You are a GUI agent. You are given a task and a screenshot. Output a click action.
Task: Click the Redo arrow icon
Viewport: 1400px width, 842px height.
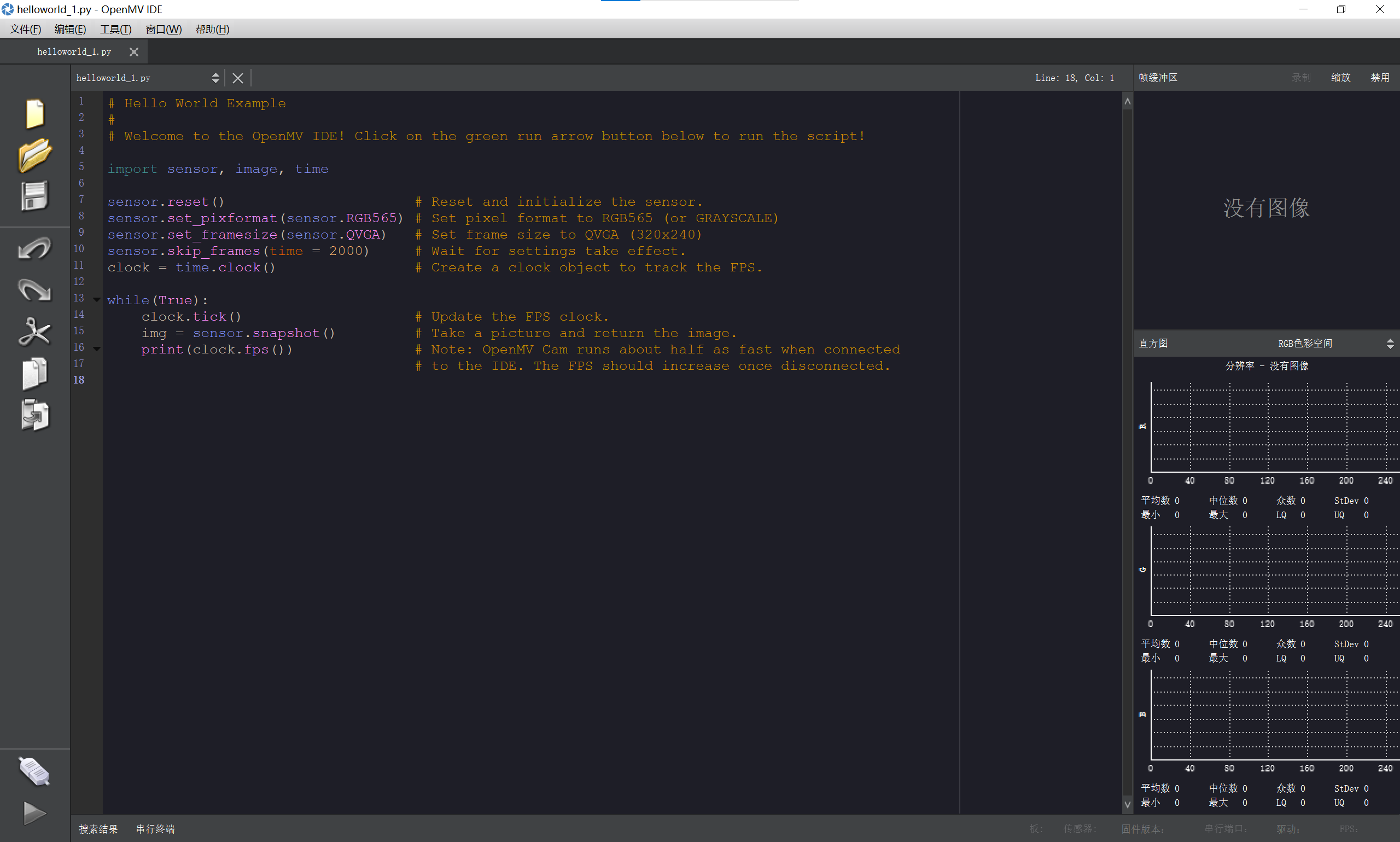tap(34, 290)
